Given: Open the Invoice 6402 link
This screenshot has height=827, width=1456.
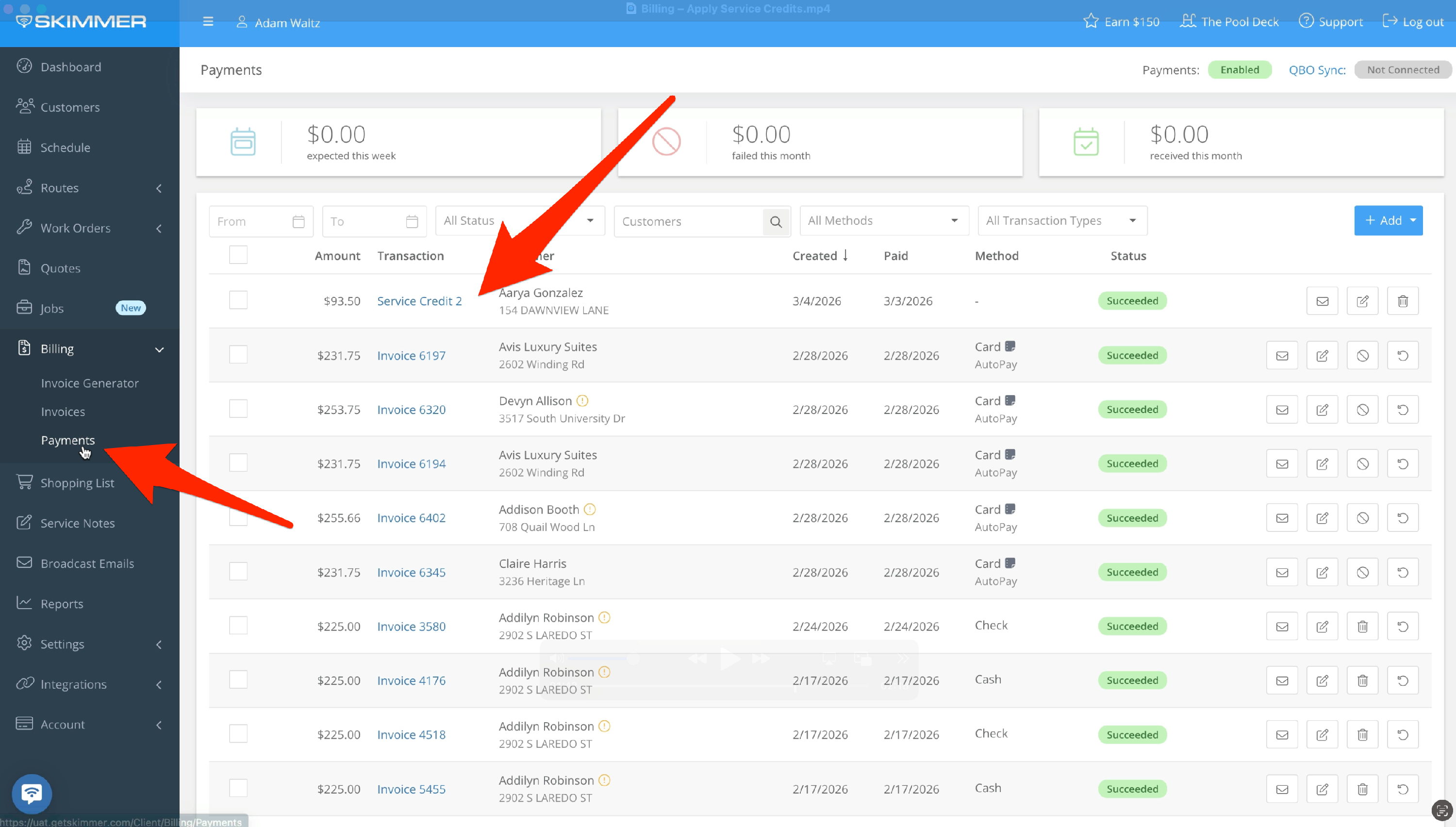Looking at the screenshot, I should 411,518.
